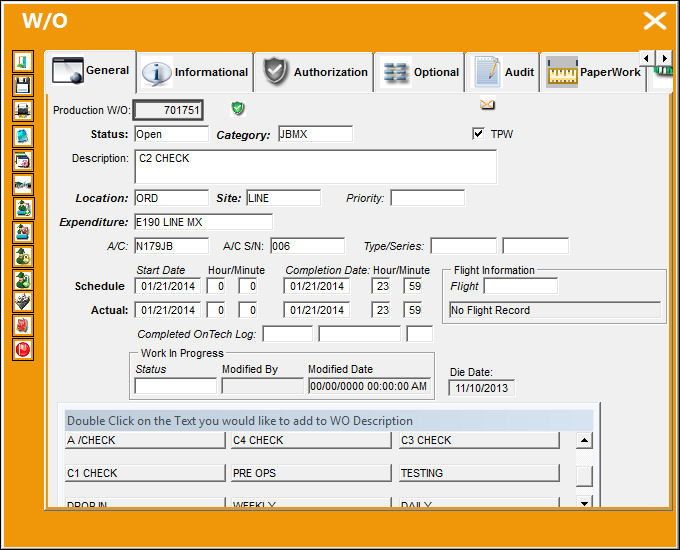Click the Modified Date field
This screenshot has height=550, width=680.
pyautogui.click(x=369, y=386)
